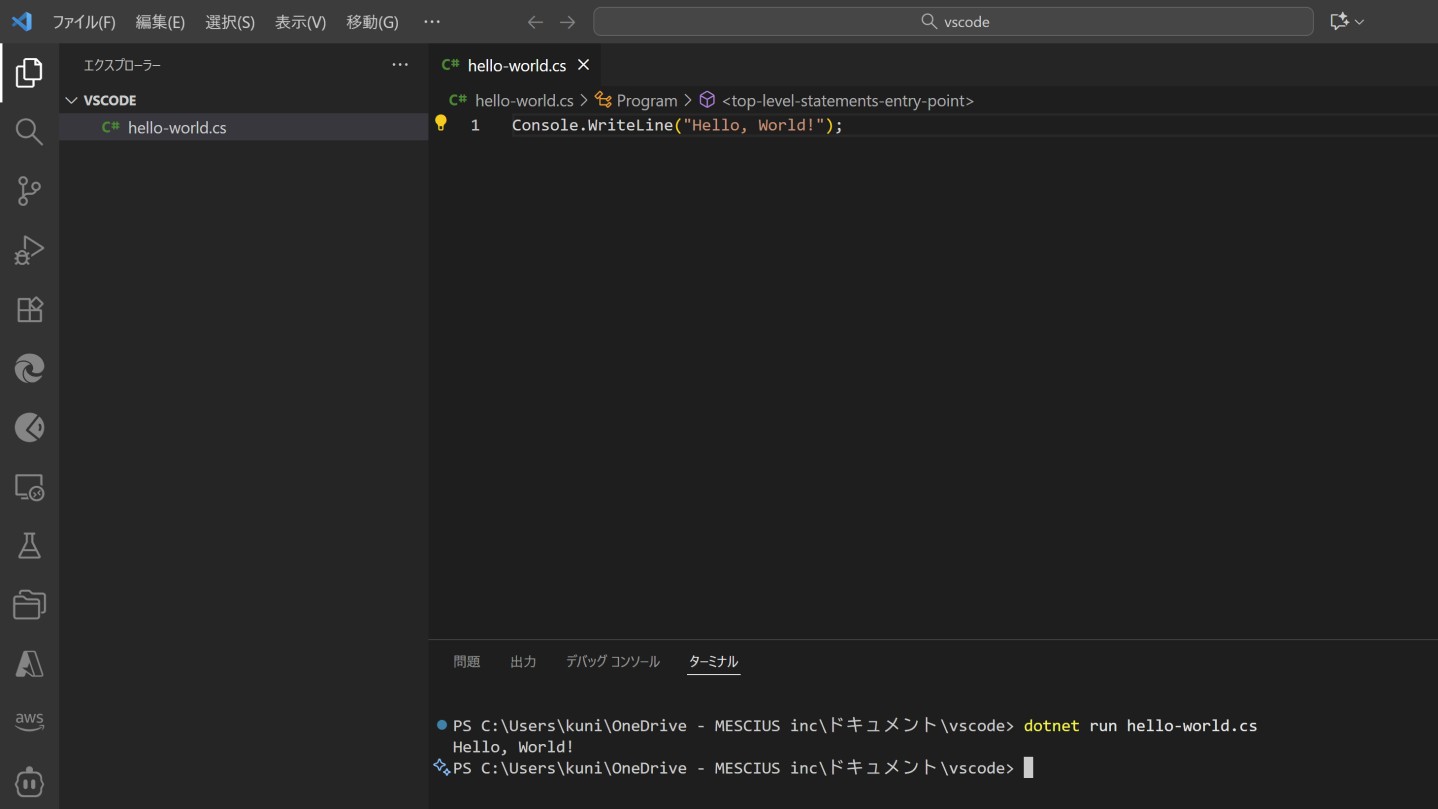Open Microsoft Edge Tools icon
This screenshot has width=1438, height=809.
pyautogui.click(x=29, y=368)
